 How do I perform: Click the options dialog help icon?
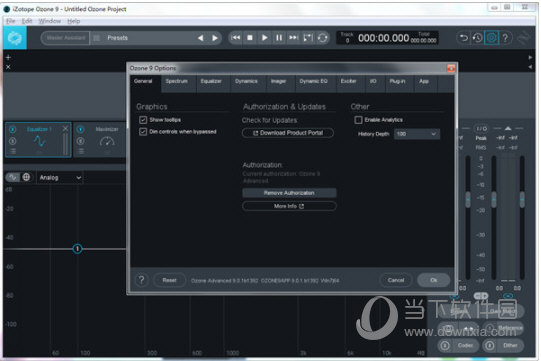[141, 280]
